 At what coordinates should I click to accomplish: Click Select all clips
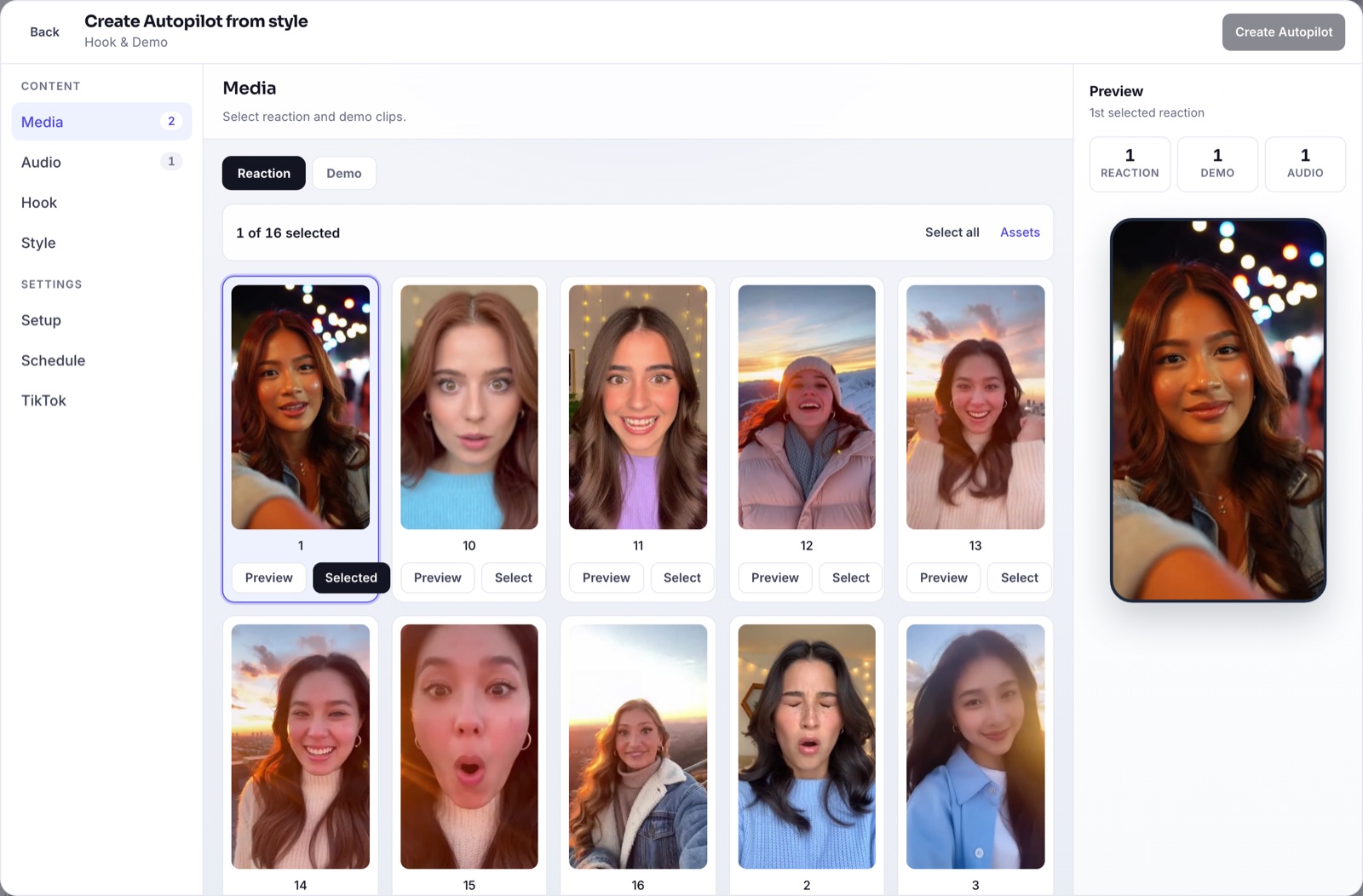952,233
